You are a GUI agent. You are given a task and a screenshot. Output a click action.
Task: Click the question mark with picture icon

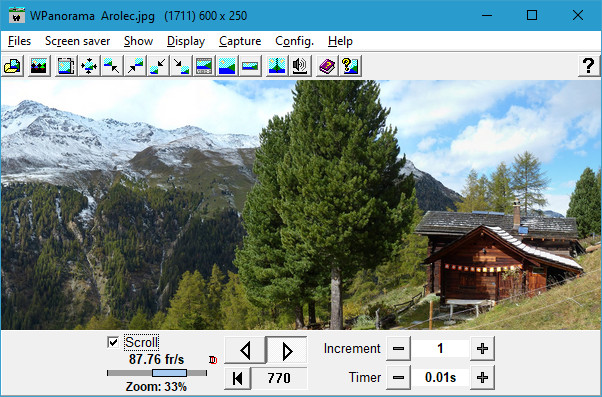[350, 66]
